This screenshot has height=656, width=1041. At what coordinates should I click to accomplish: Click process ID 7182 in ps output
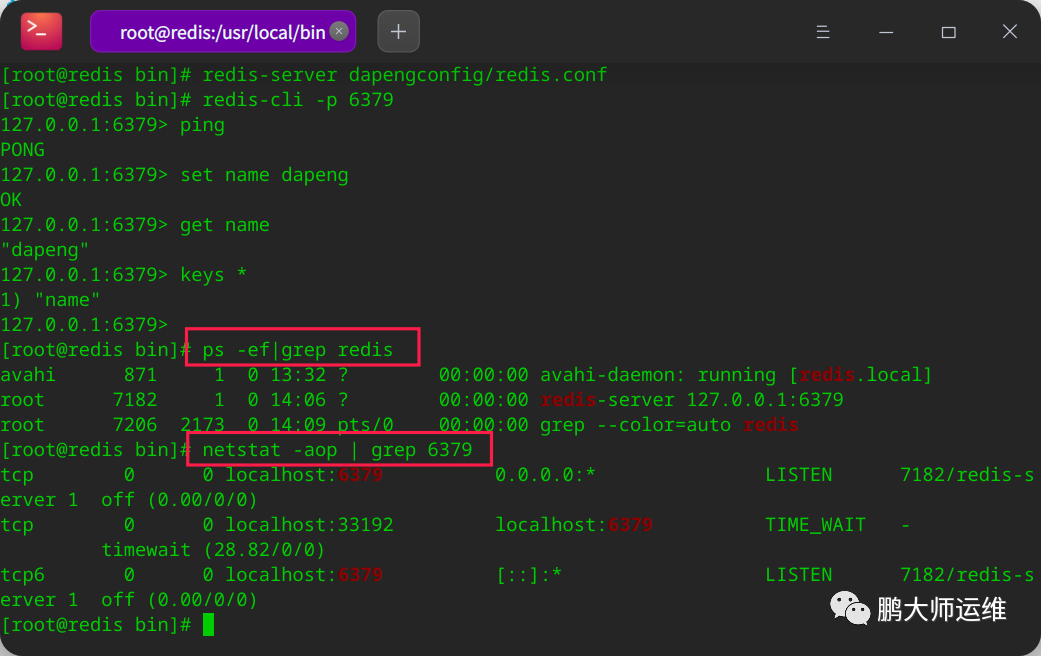135,400
